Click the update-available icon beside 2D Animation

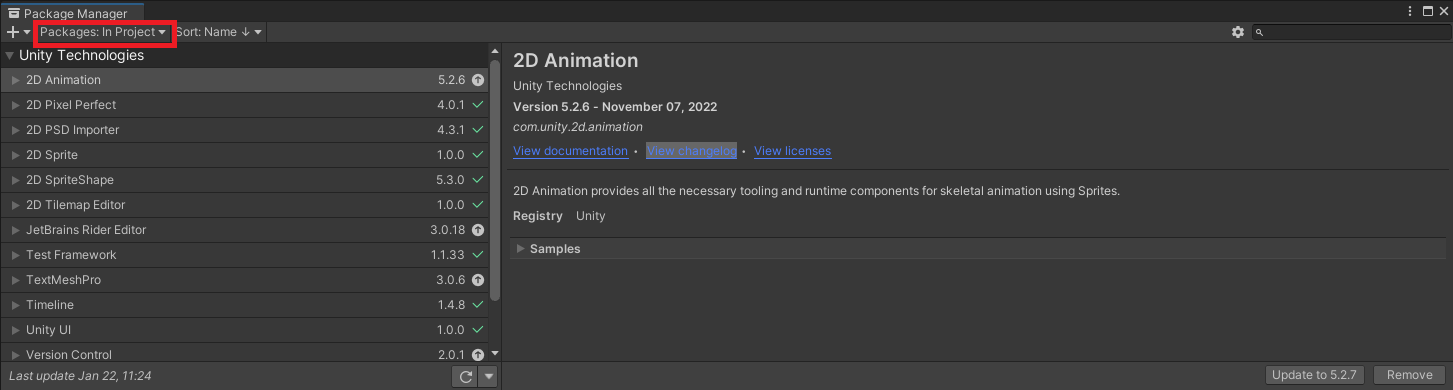click(x=478, y=80)
